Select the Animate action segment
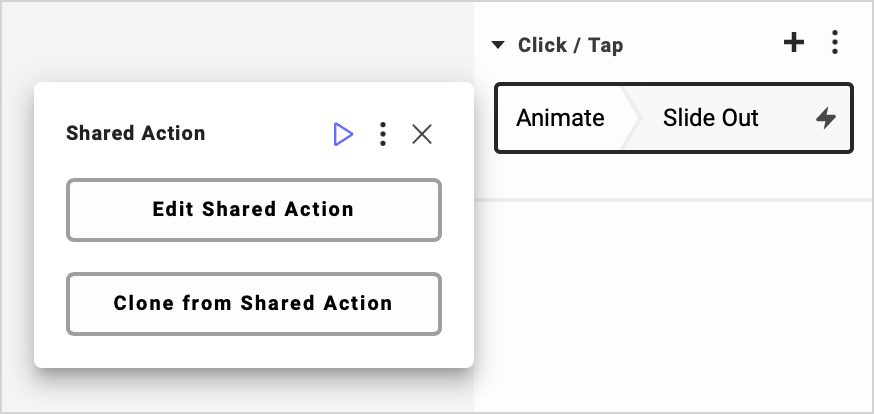The width and height of the screenshot is (874, 414). tap(560, 118)
